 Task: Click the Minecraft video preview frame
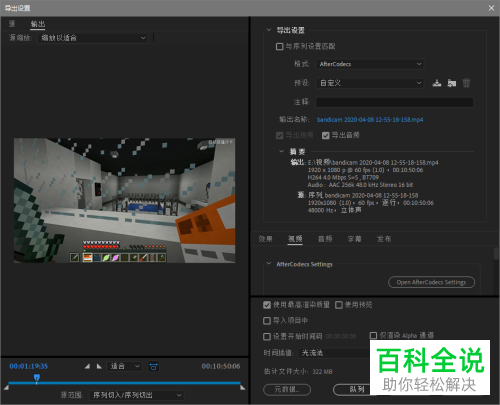(x=124, y=200)
